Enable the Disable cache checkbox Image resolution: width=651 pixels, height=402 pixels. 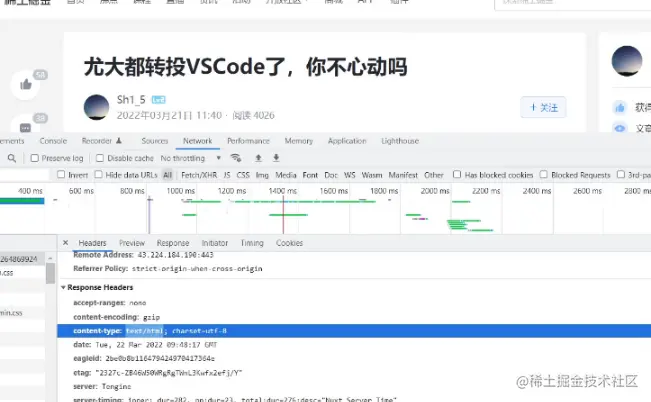[x=100, y=158]
